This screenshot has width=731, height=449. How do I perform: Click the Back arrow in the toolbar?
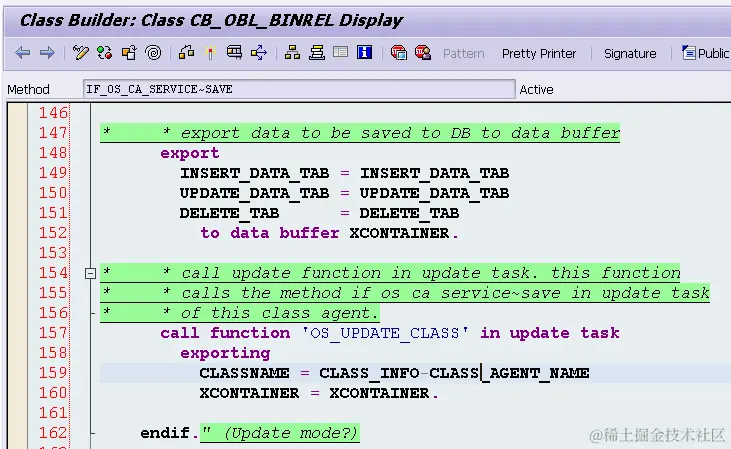(23, 53)
